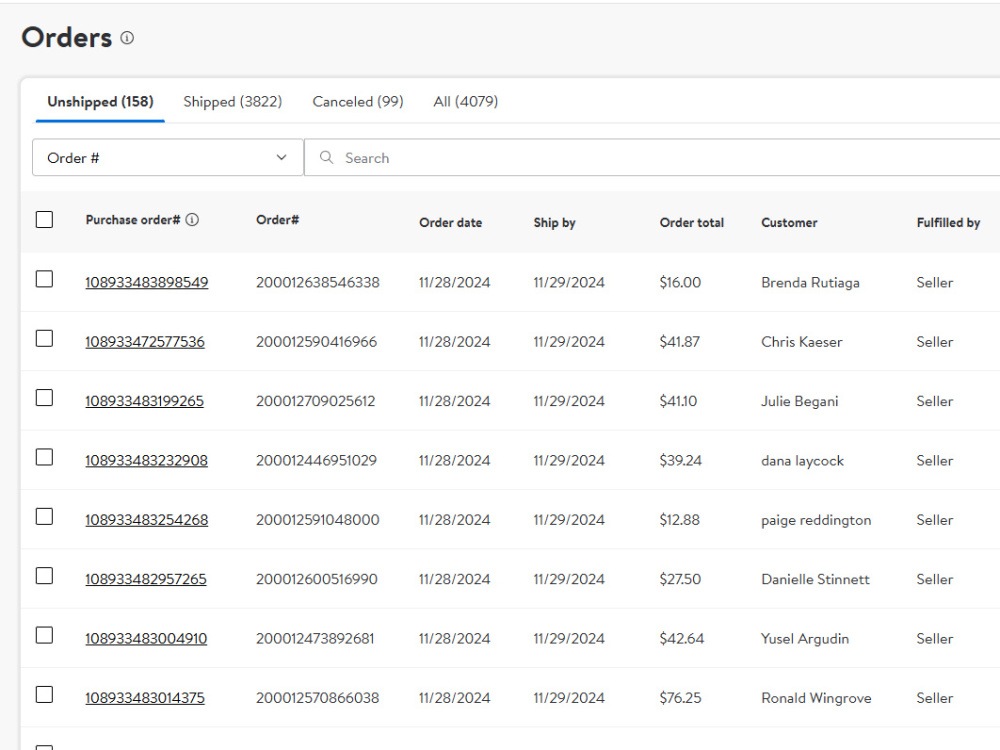Open the Canceled (99) tab

(358, 102)
